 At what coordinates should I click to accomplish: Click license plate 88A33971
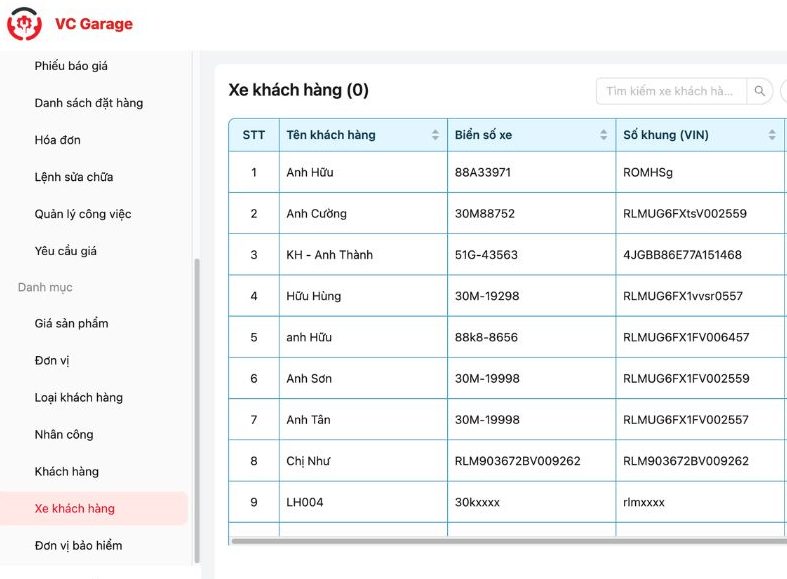tap(482, 173)
